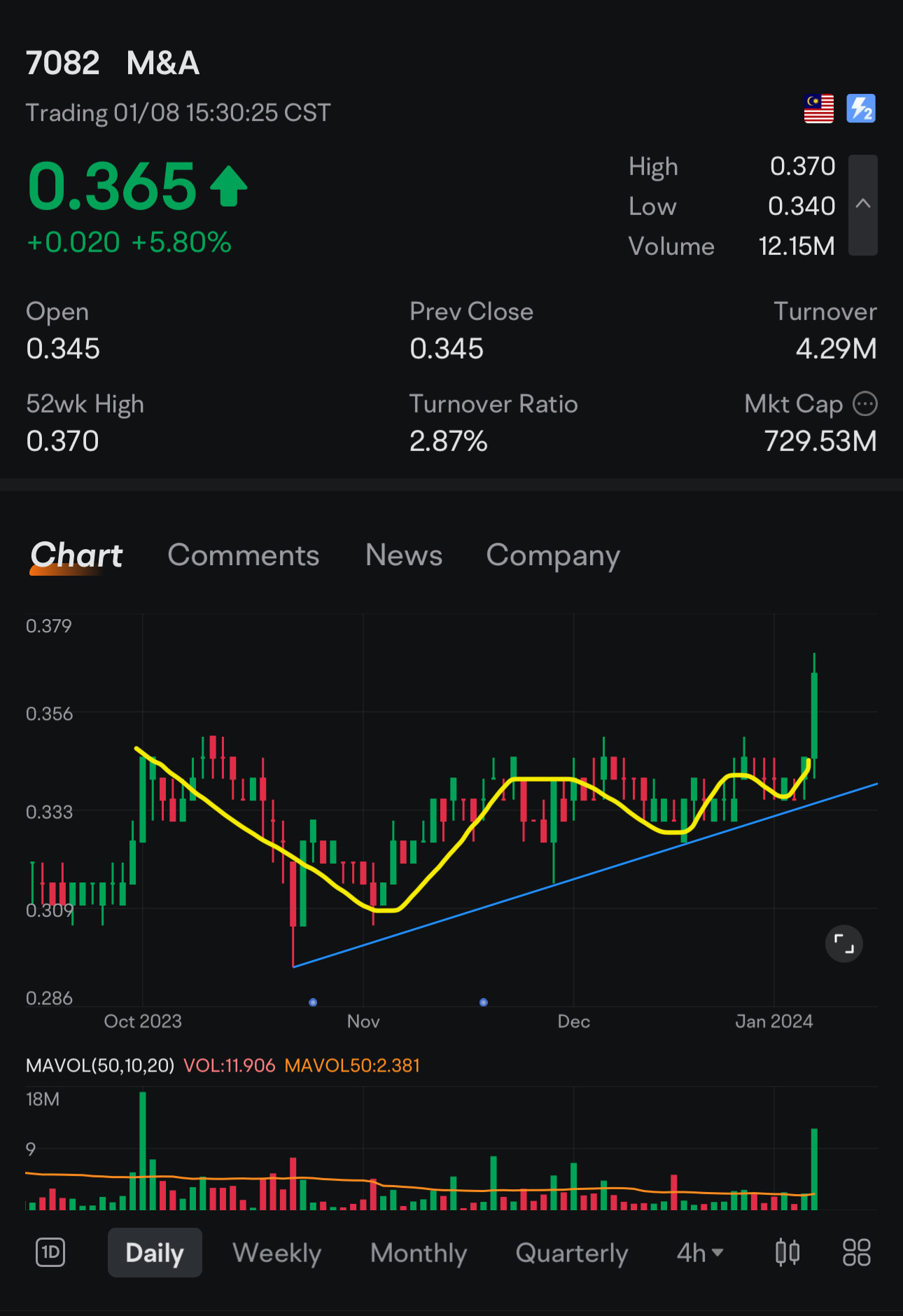The image size is (903, 1316).
Task: Open the News tab
Action: (404, 555)
